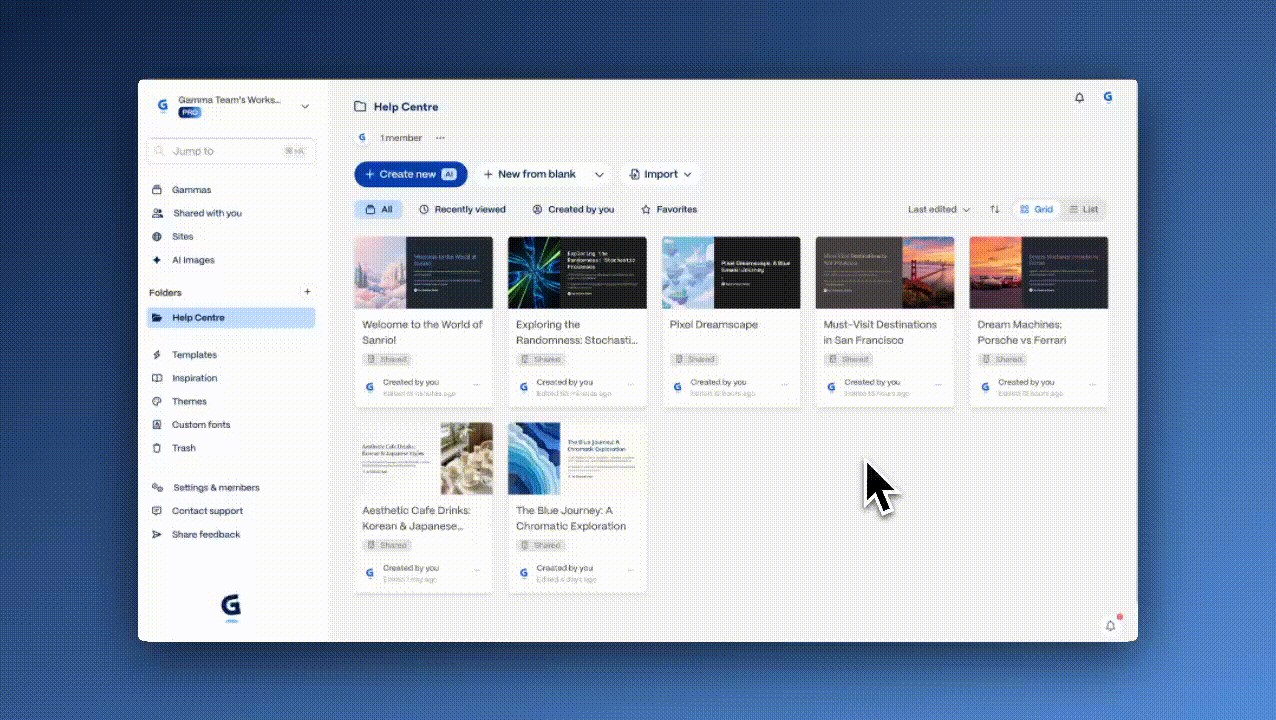Switch to List view
Screen dimensions: 1276x720
tap(1083, 210)
